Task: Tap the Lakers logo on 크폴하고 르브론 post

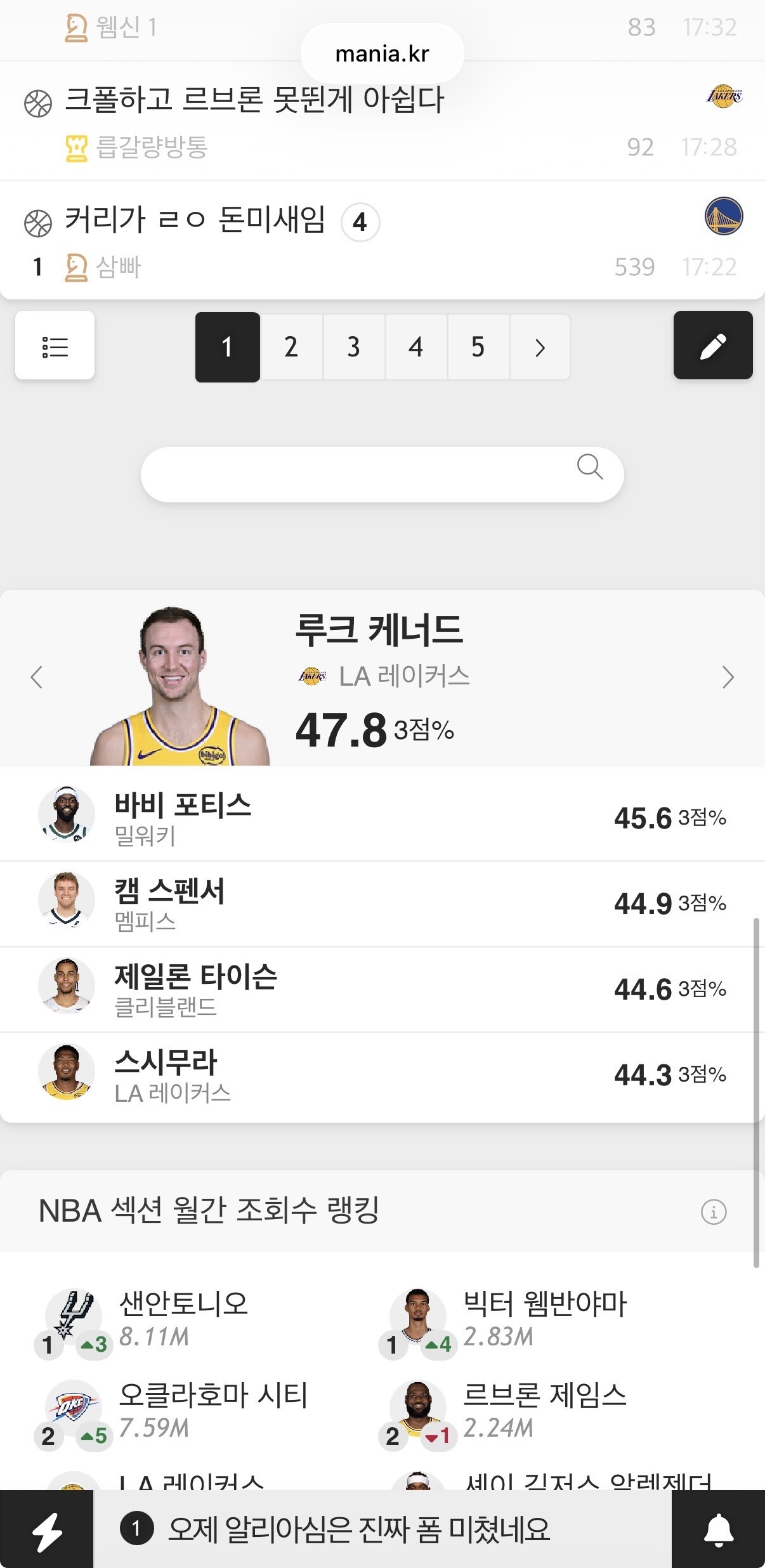Action: pyautogui.click(x=724, y=96)
